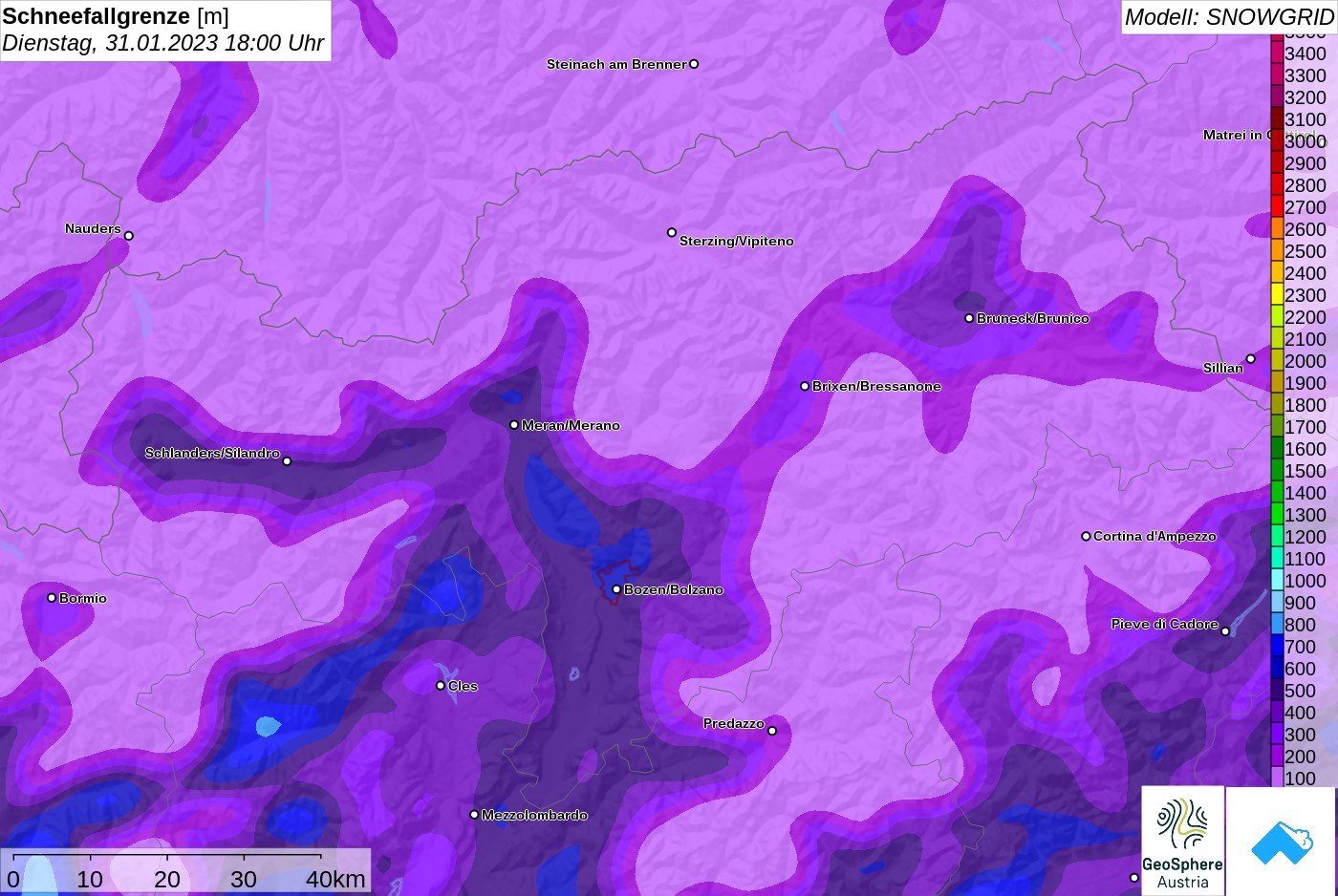Click the Cortina d'Ampezzo marker

point(1086,536)
